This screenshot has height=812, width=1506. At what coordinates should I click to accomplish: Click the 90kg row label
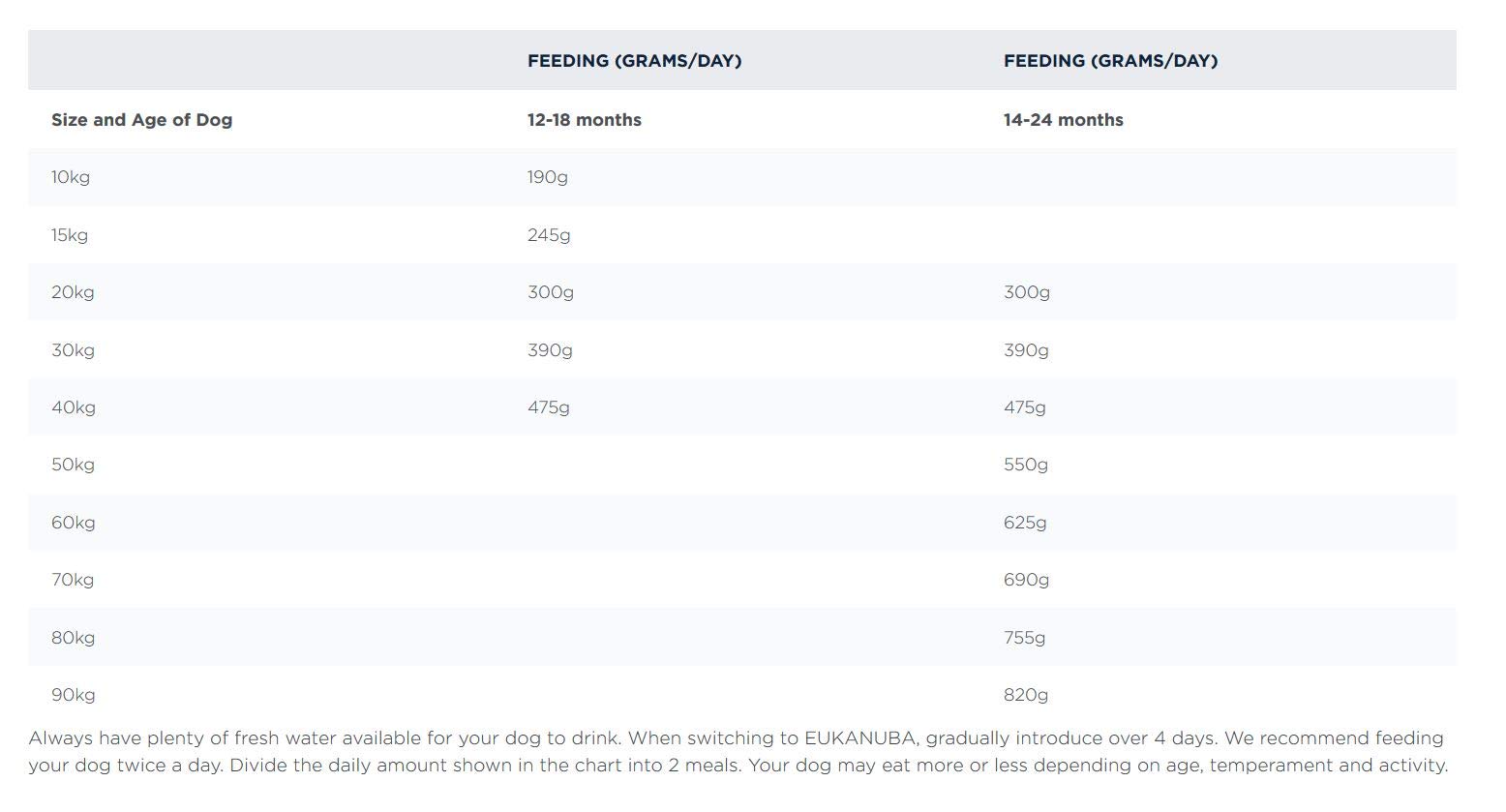click(x=73, y=695)
